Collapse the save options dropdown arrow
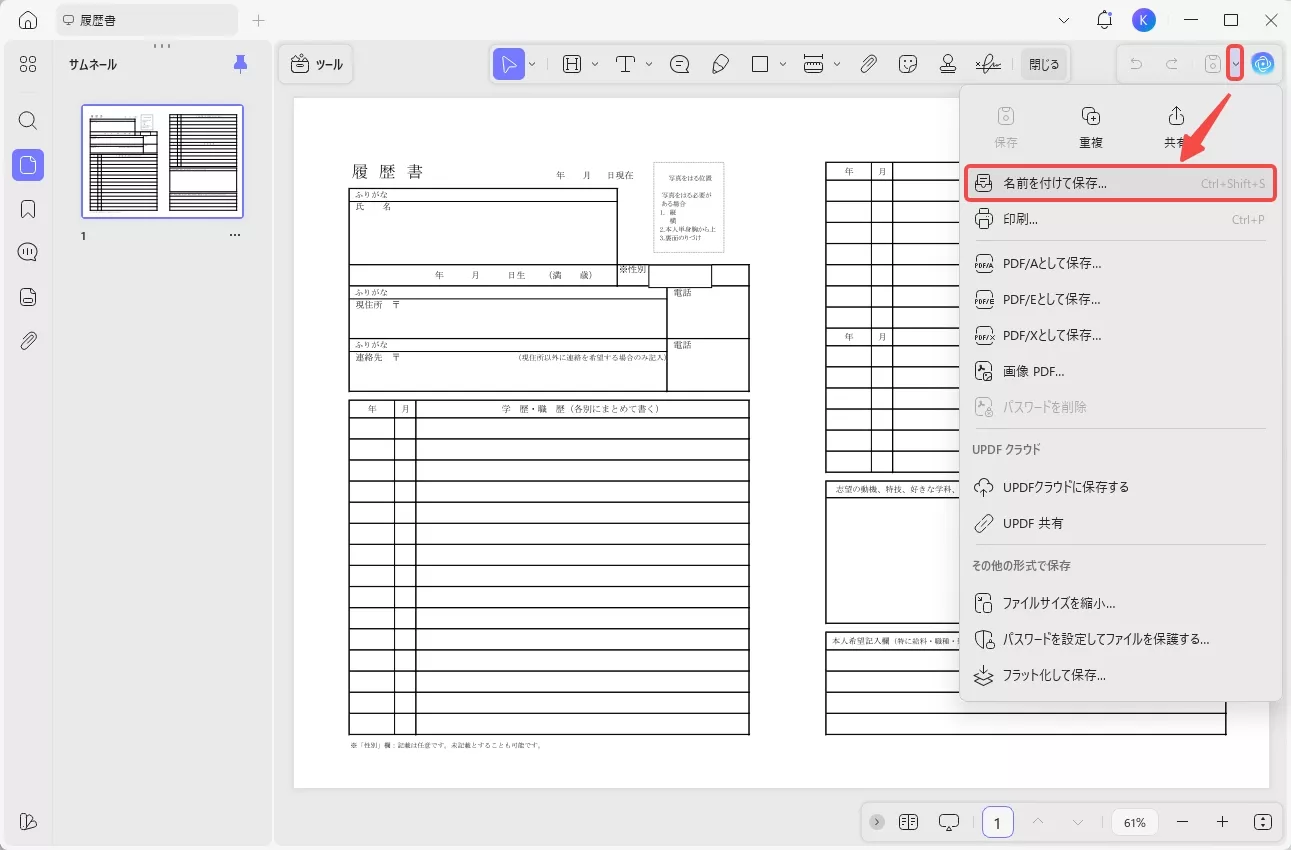This screenshot has height=850, width=1291. coord(1235,64)
